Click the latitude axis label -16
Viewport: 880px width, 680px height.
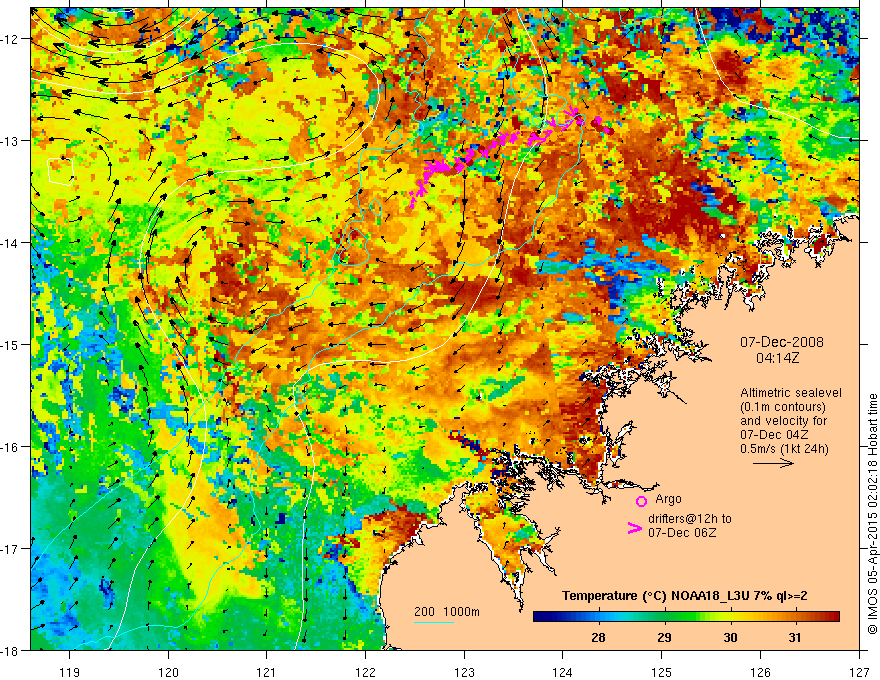(11, 447)
